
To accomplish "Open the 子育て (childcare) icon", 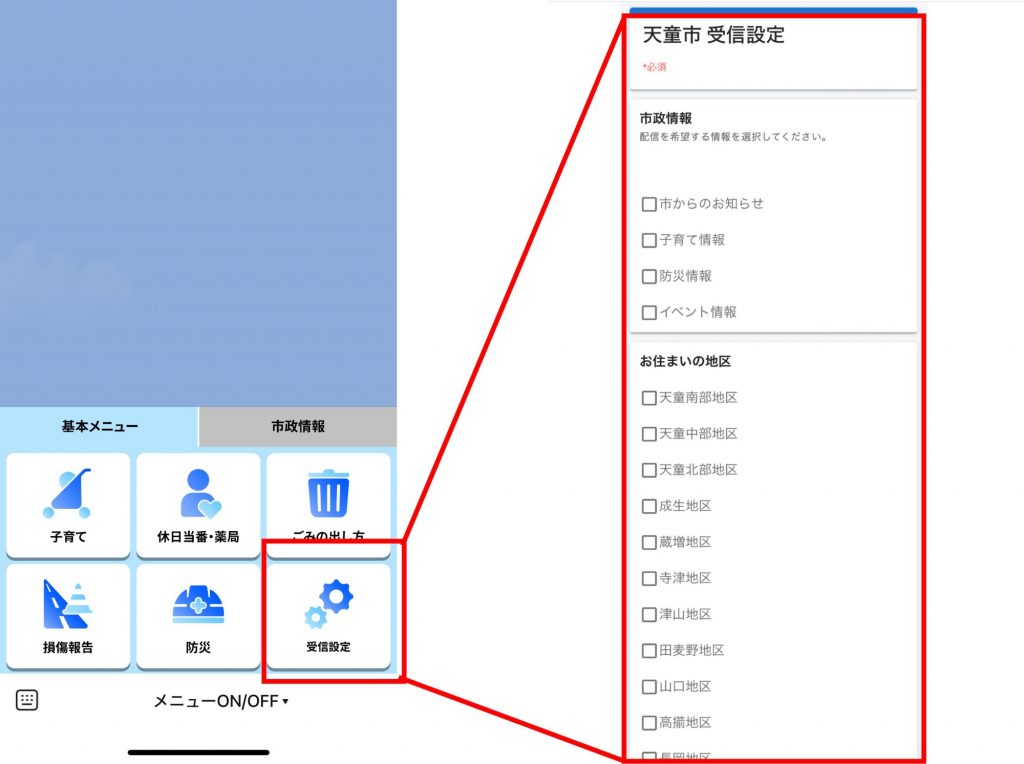I will pyautogui.click(x=67, y=505).
